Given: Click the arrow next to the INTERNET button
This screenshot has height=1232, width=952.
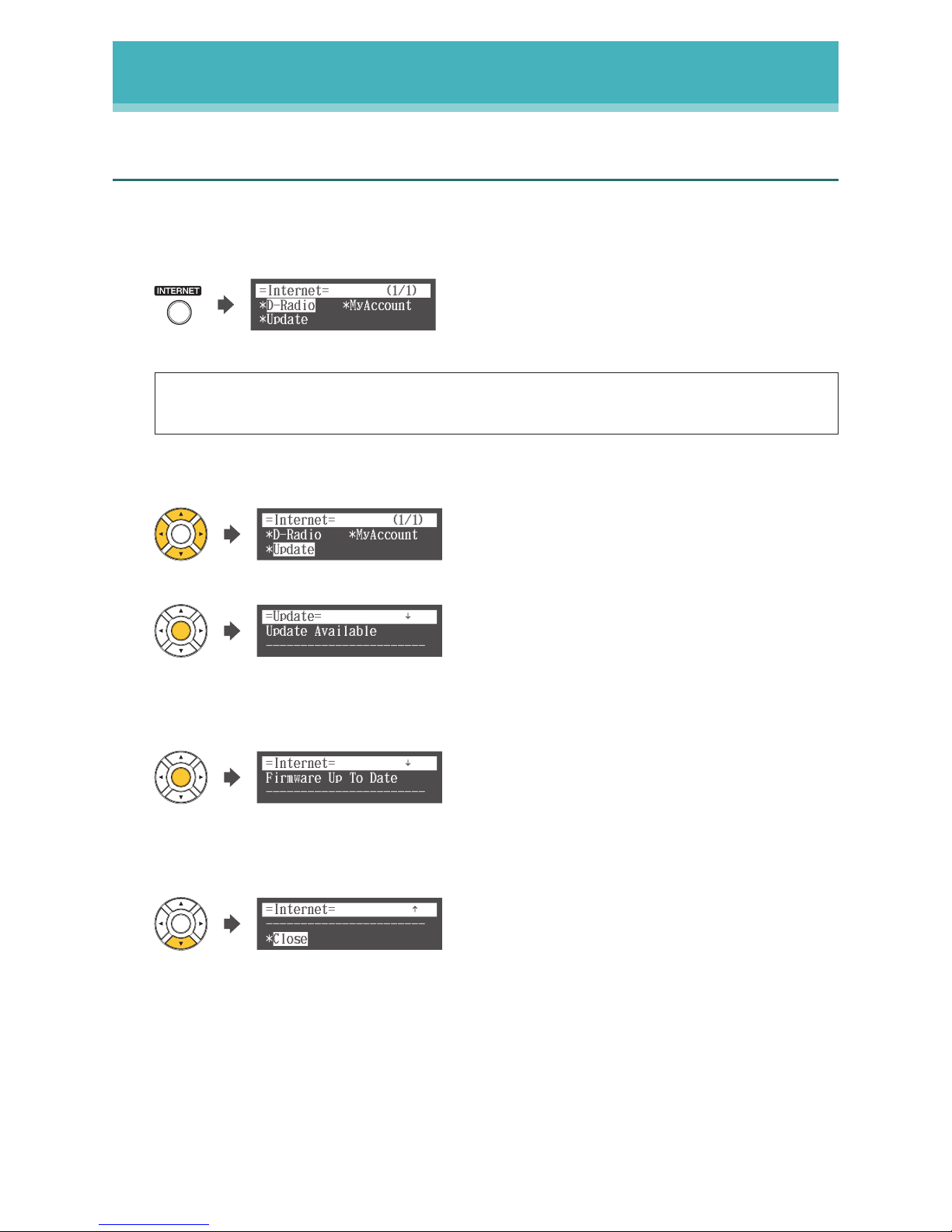Looking at the screenshot, I should coord(225,305).
